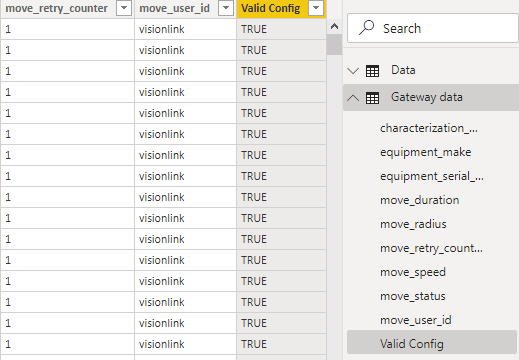519x360 pixels.
Task: Click the scroll up arrow of the table
Action: point(334,26)
